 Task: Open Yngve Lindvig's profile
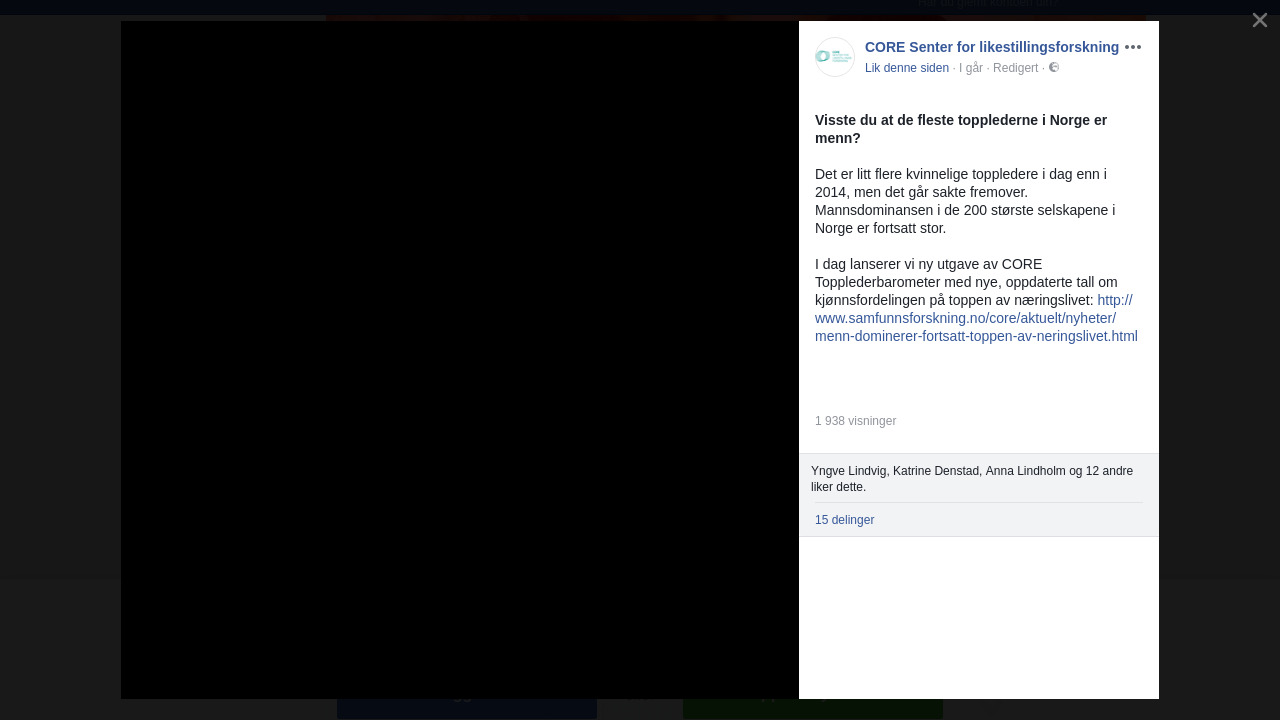[x=848, y=471]
